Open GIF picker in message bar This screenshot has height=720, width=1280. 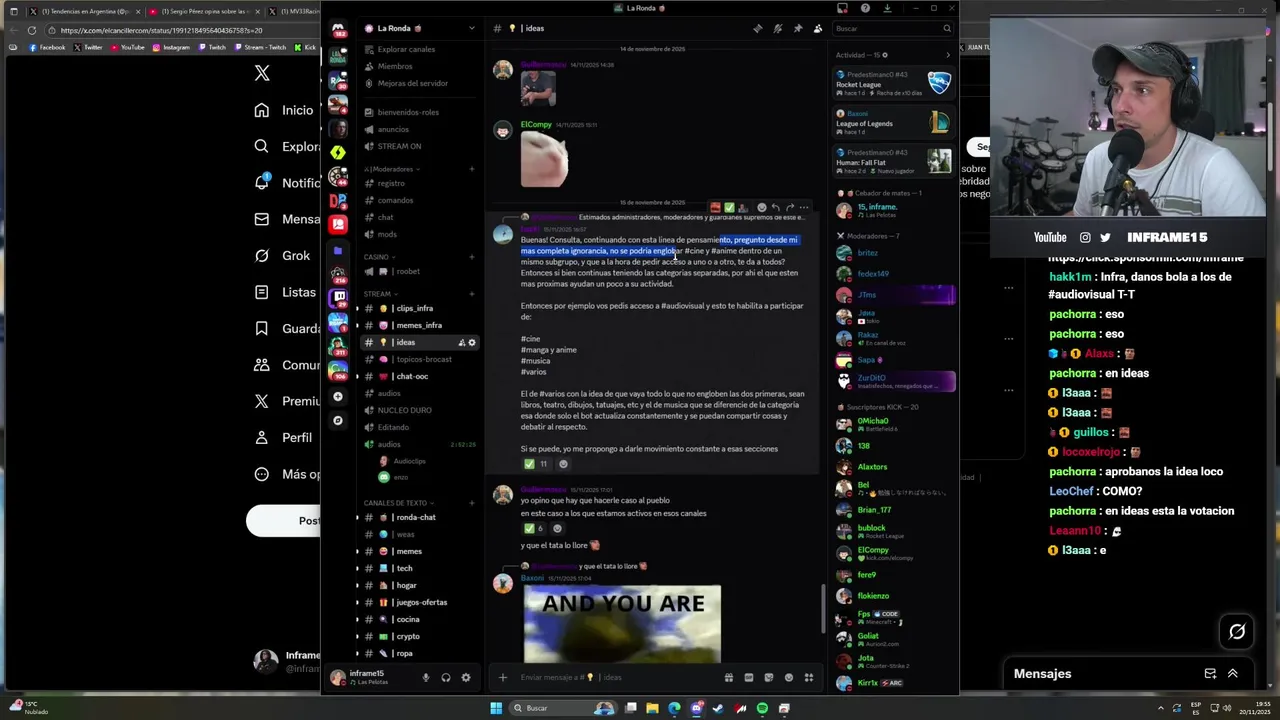tap(748, 677)
